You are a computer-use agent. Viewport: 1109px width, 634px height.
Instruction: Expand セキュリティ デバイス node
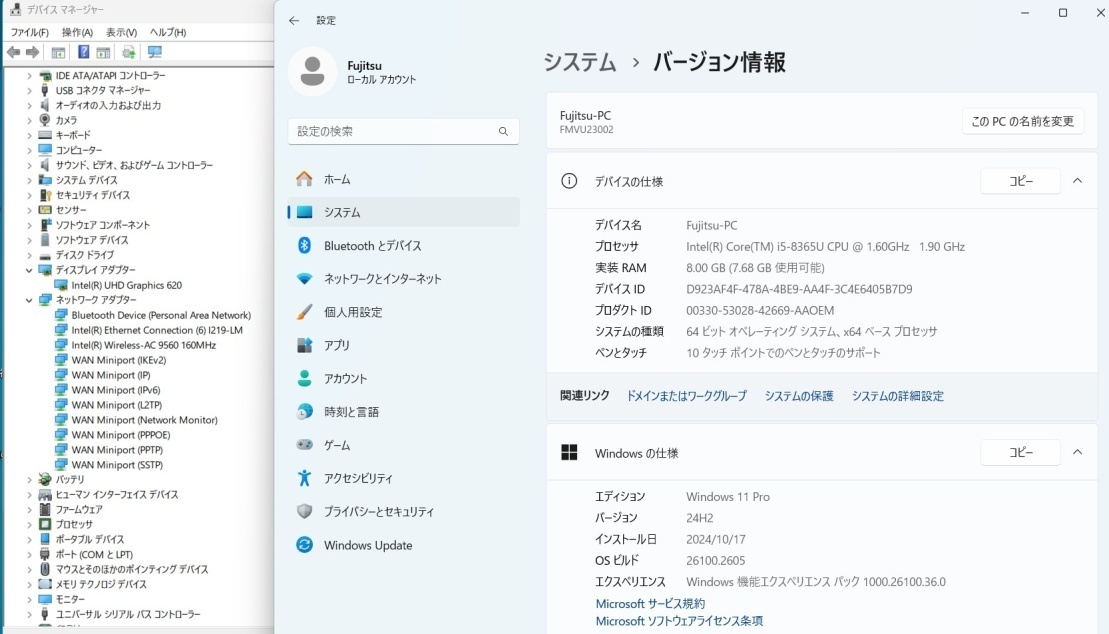pos(29,195)
